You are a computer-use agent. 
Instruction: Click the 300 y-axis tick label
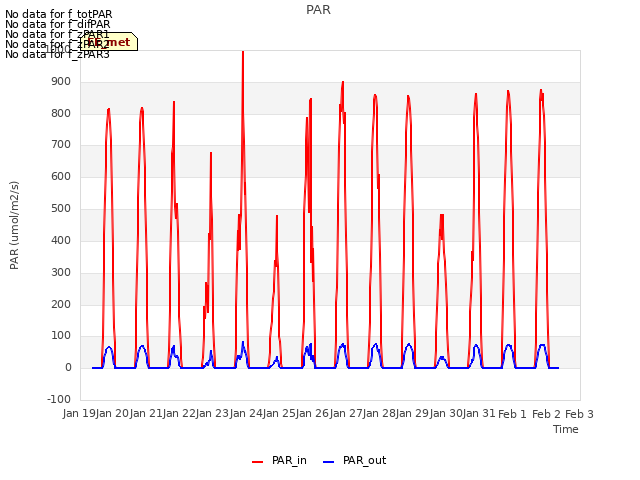pyautogui.click(x=61, y=272)
